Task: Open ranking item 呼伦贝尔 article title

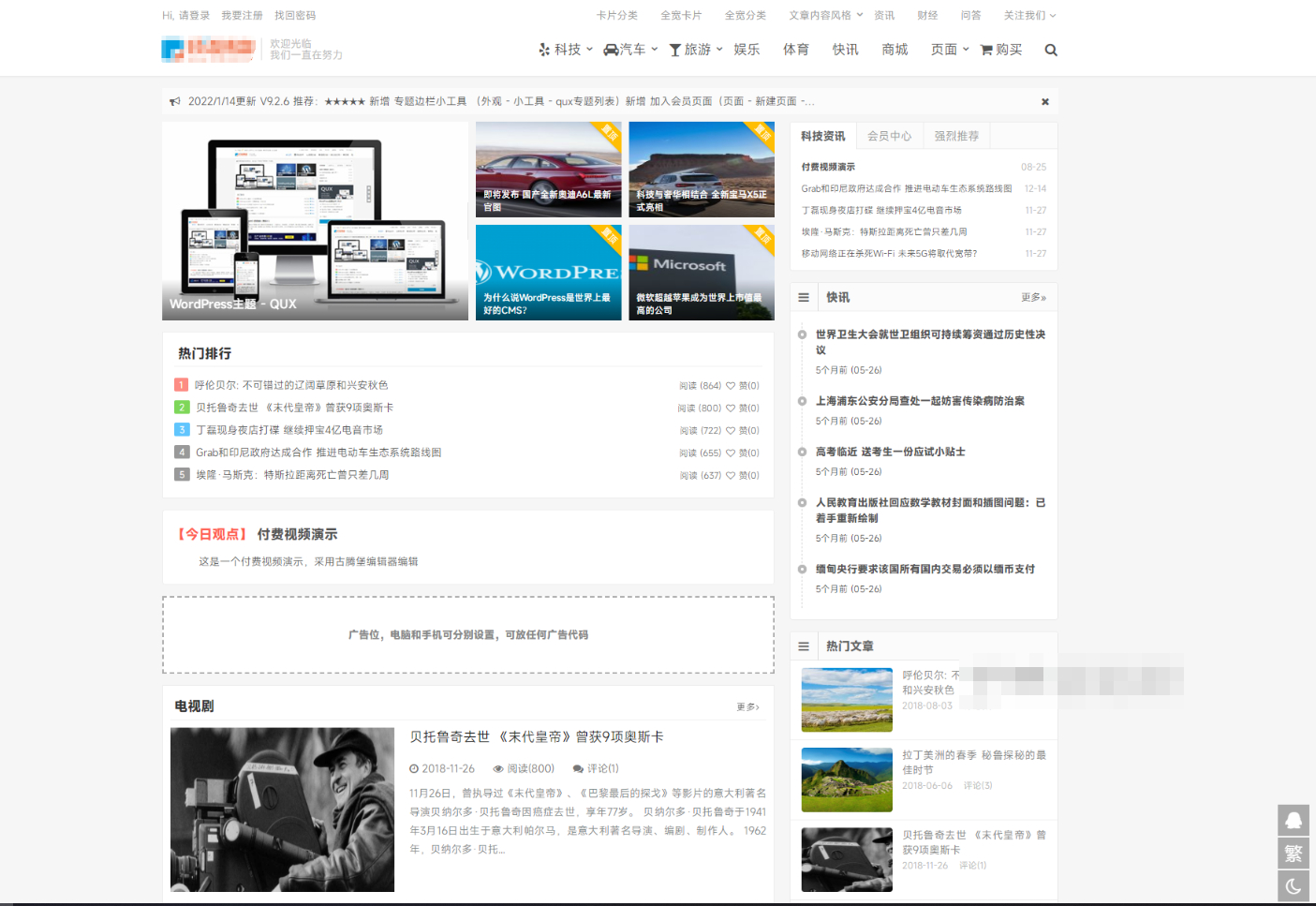Action: (x=291, y=385)
